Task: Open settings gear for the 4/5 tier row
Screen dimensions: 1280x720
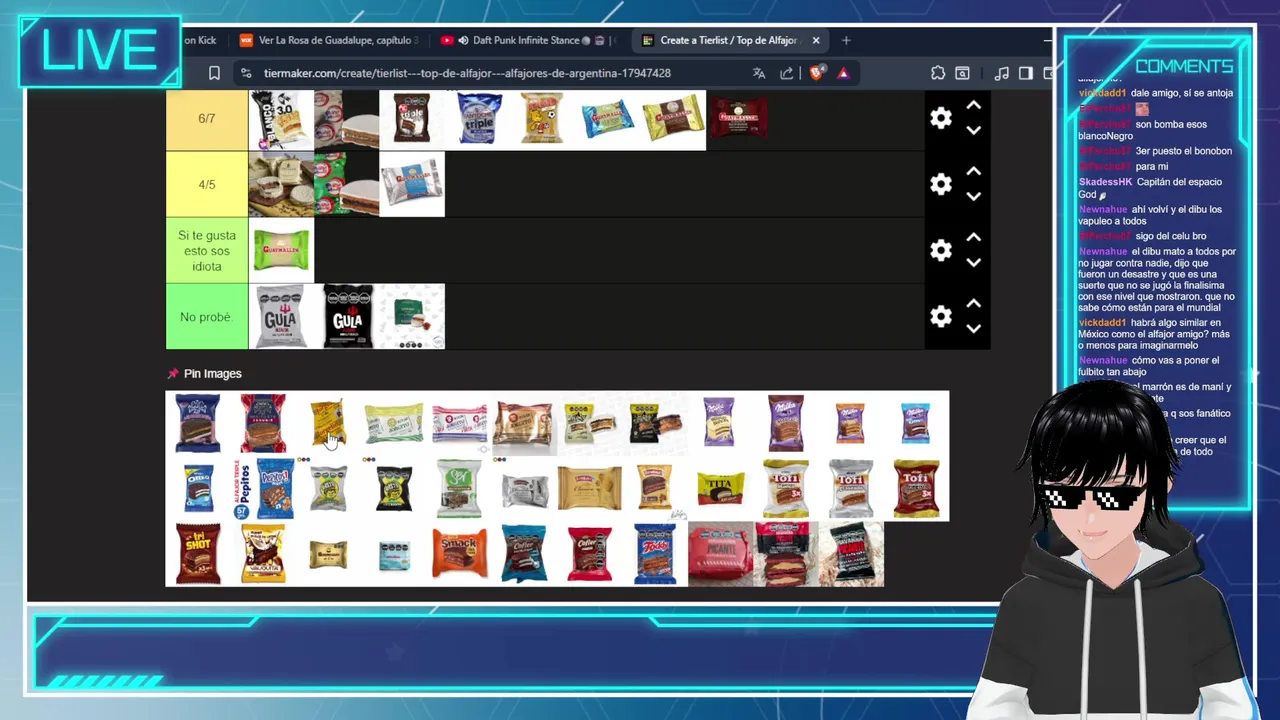Action: (x=941, y=184)
